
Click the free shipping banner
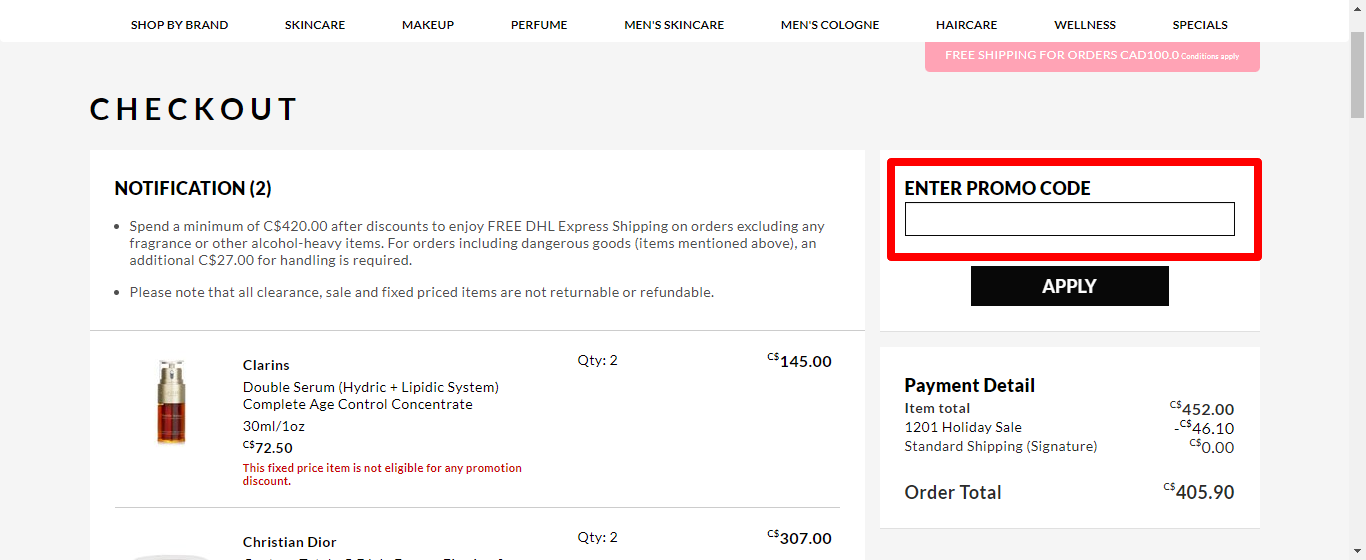coord(1092,56)
